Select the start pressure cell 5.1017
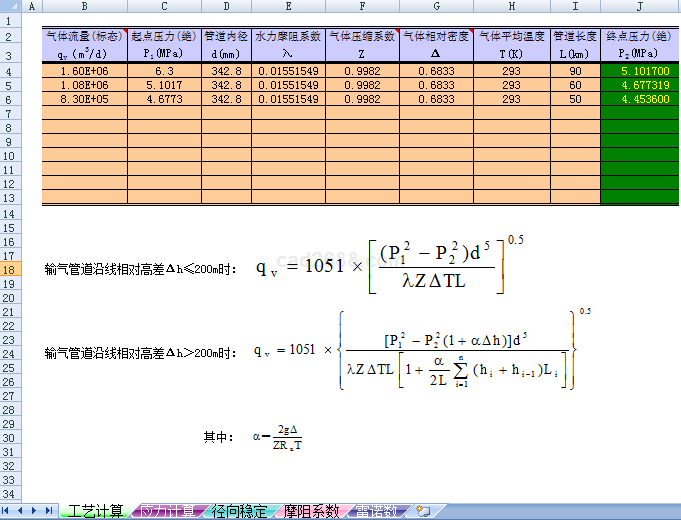The width and height of the screenshot is (681, 520). 164,86
